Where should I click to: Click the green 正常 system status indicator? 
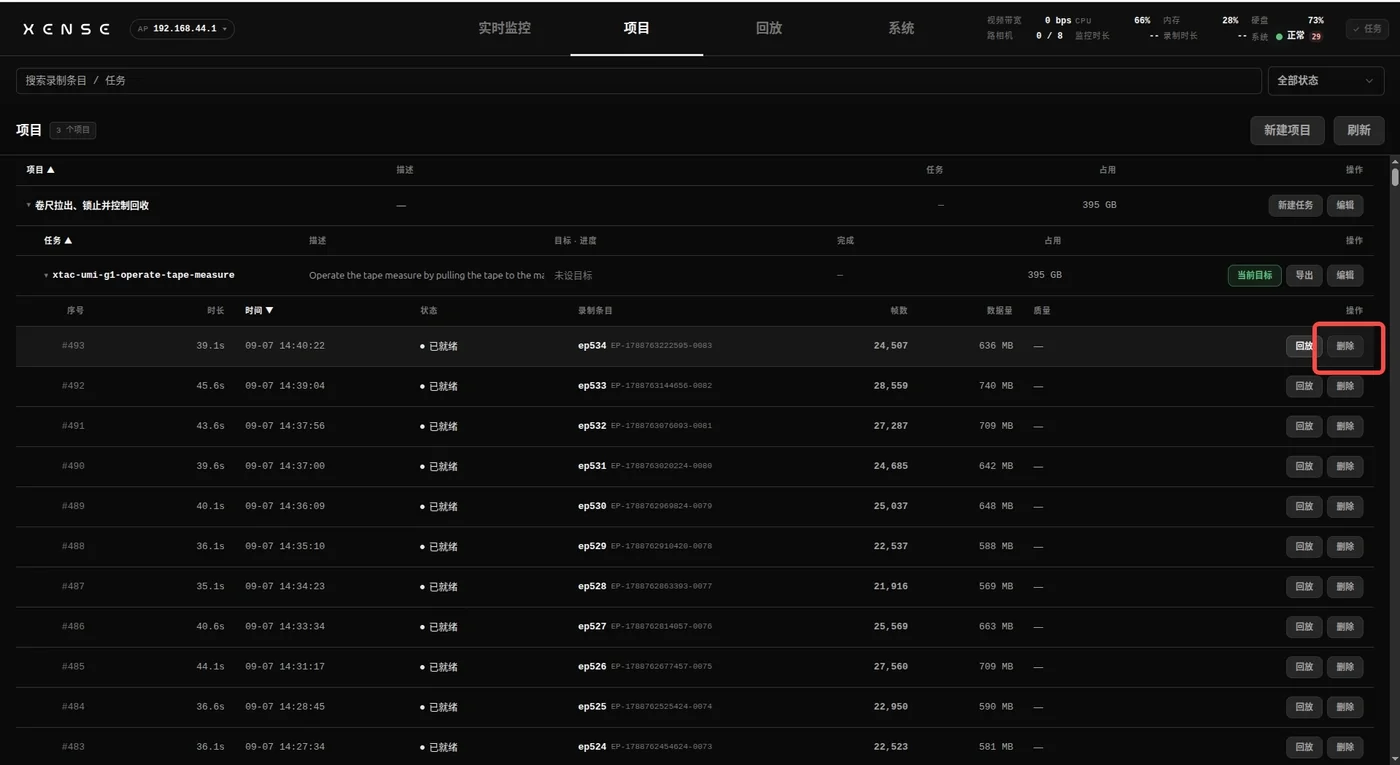tap(1290, 36)
